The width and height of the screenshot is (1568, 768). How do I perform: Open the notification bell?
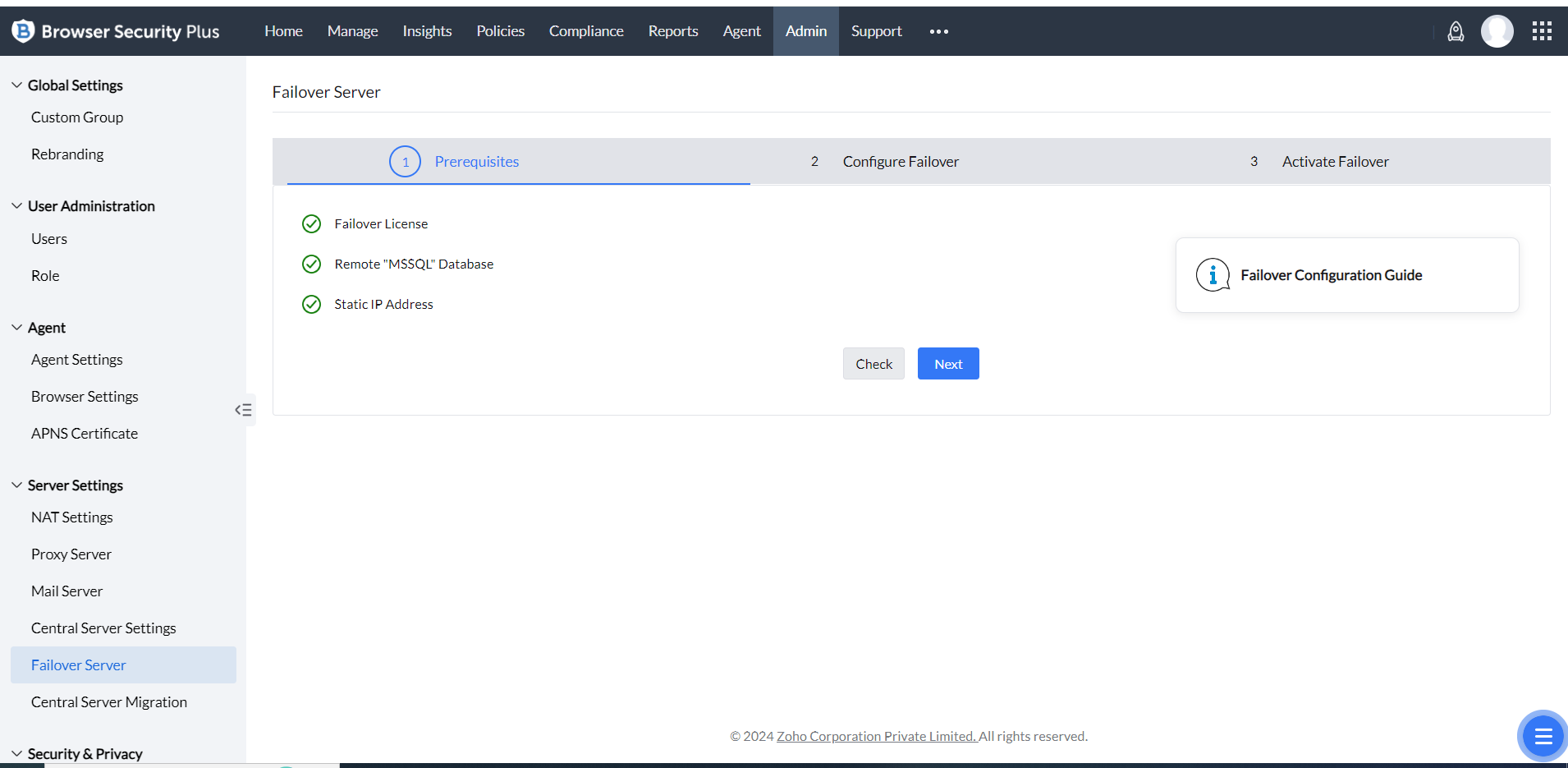[1456, 31]
